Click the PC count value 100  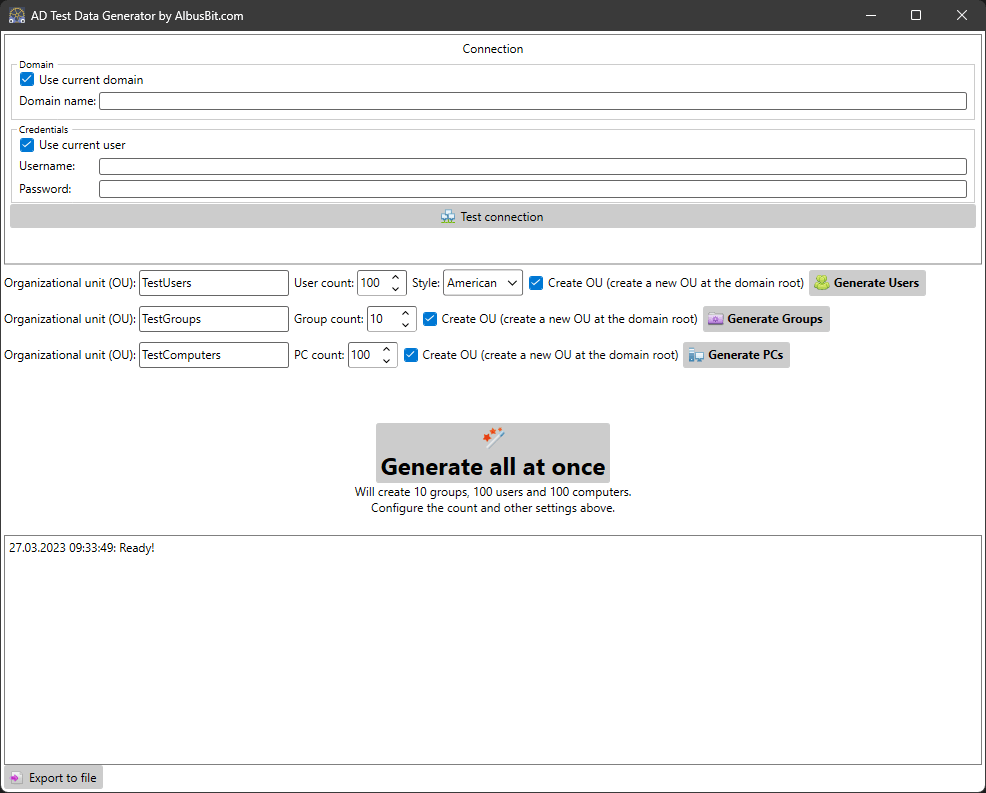[361, 355]
